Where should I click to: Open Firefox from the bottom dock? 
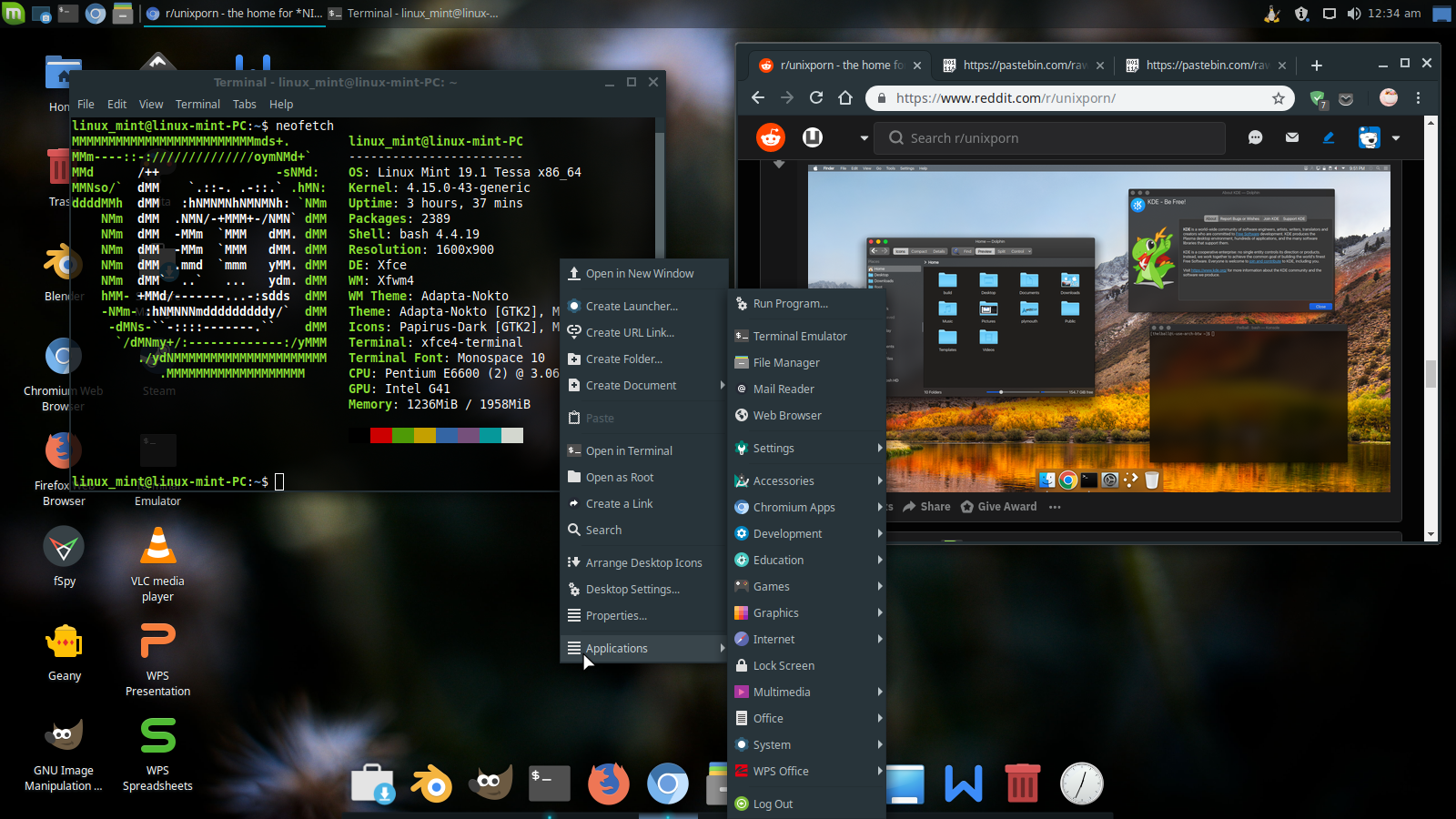click(608, 784)
